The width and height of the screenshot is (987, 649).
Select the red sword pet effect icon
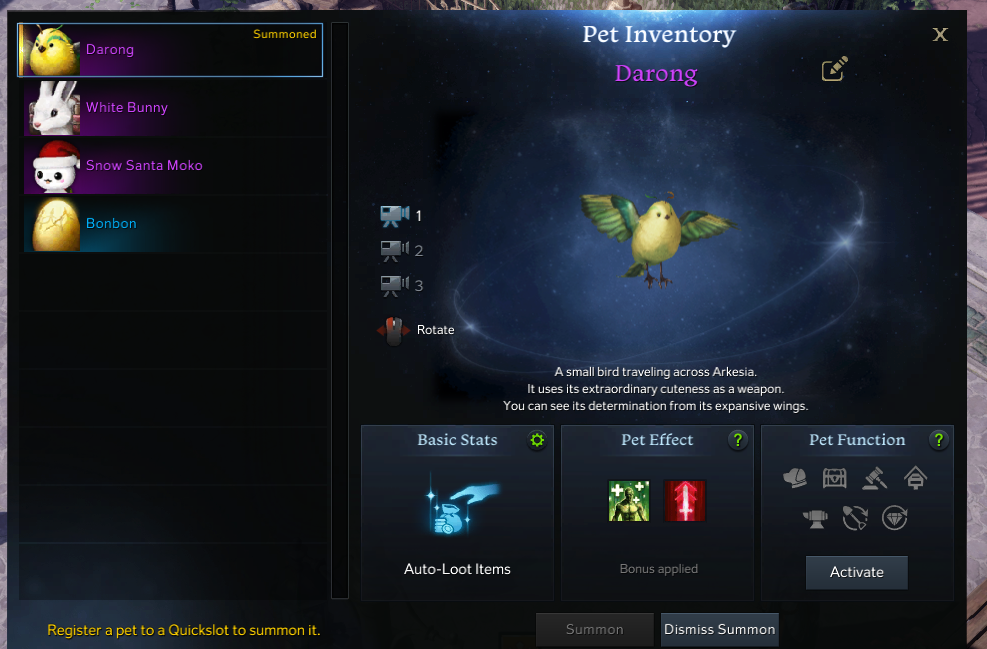[x=685, y=500]
